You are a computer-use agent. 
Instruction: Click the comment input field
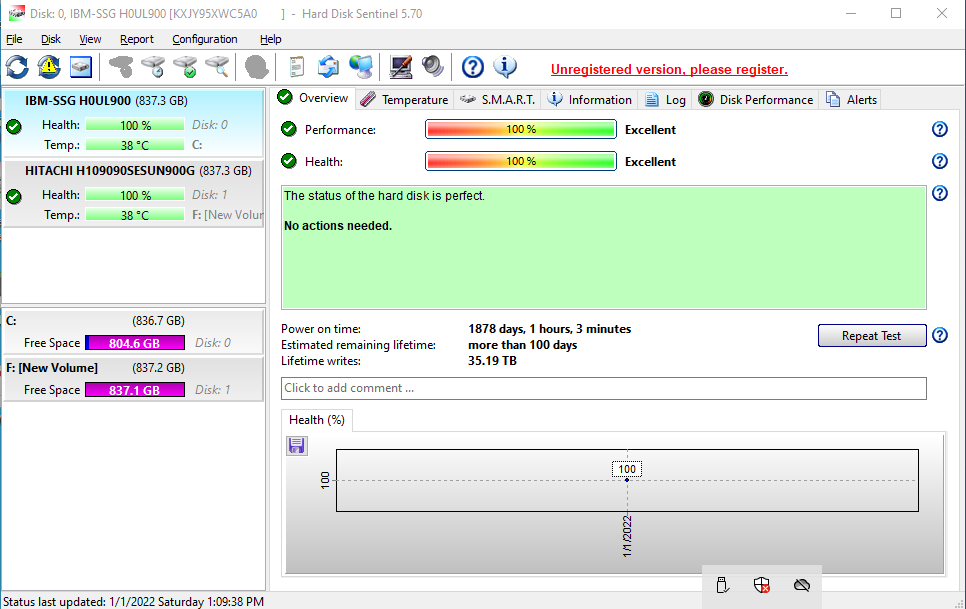[604, 389]
